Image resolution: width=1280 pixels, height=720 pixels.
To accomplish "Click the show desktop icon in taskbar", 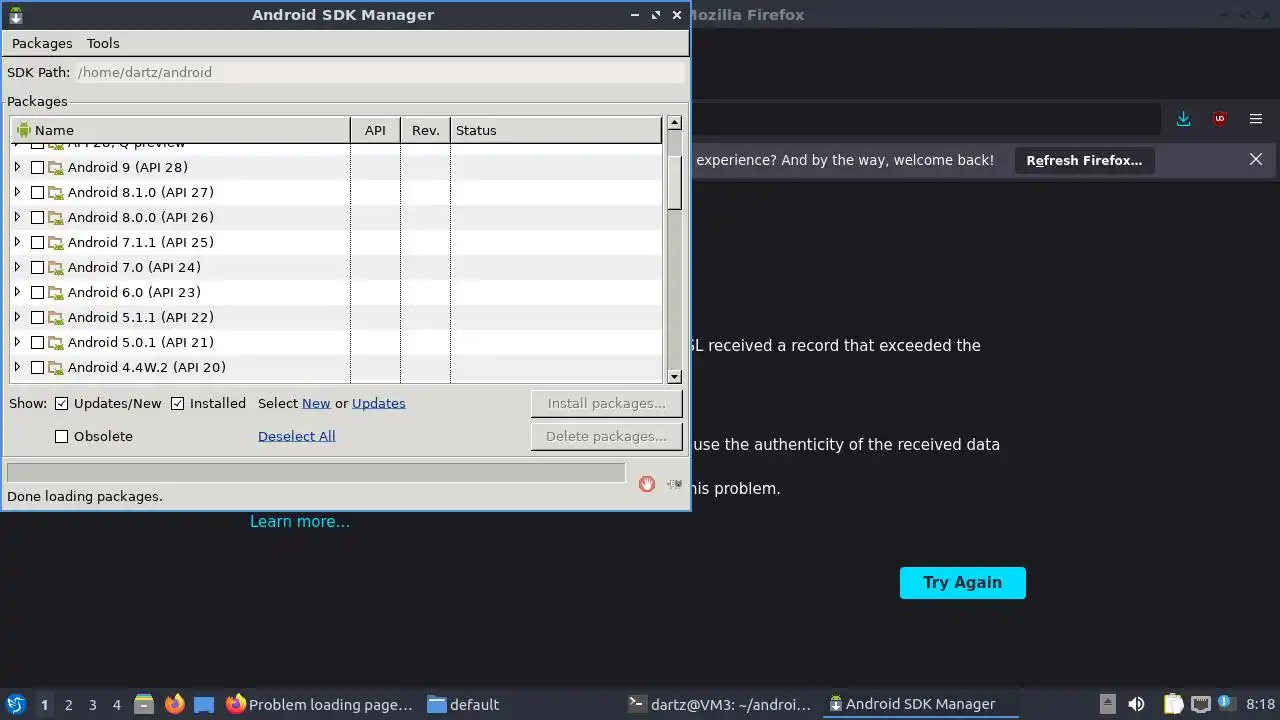I will pyautogui.click(x=204, y=704).
